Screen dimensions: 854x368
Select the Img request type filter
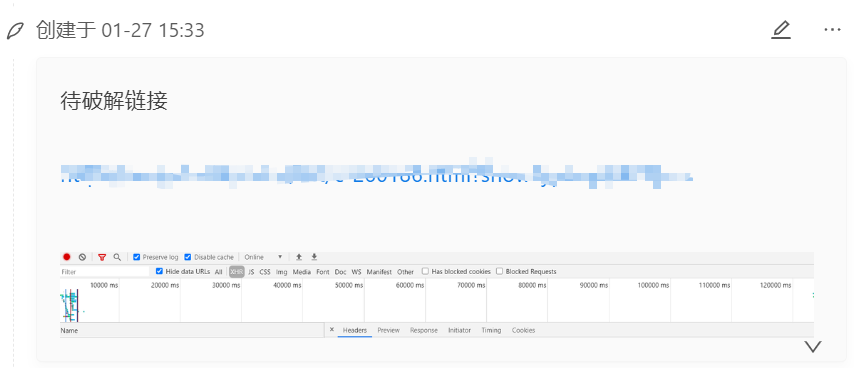(x=282, y=272)
